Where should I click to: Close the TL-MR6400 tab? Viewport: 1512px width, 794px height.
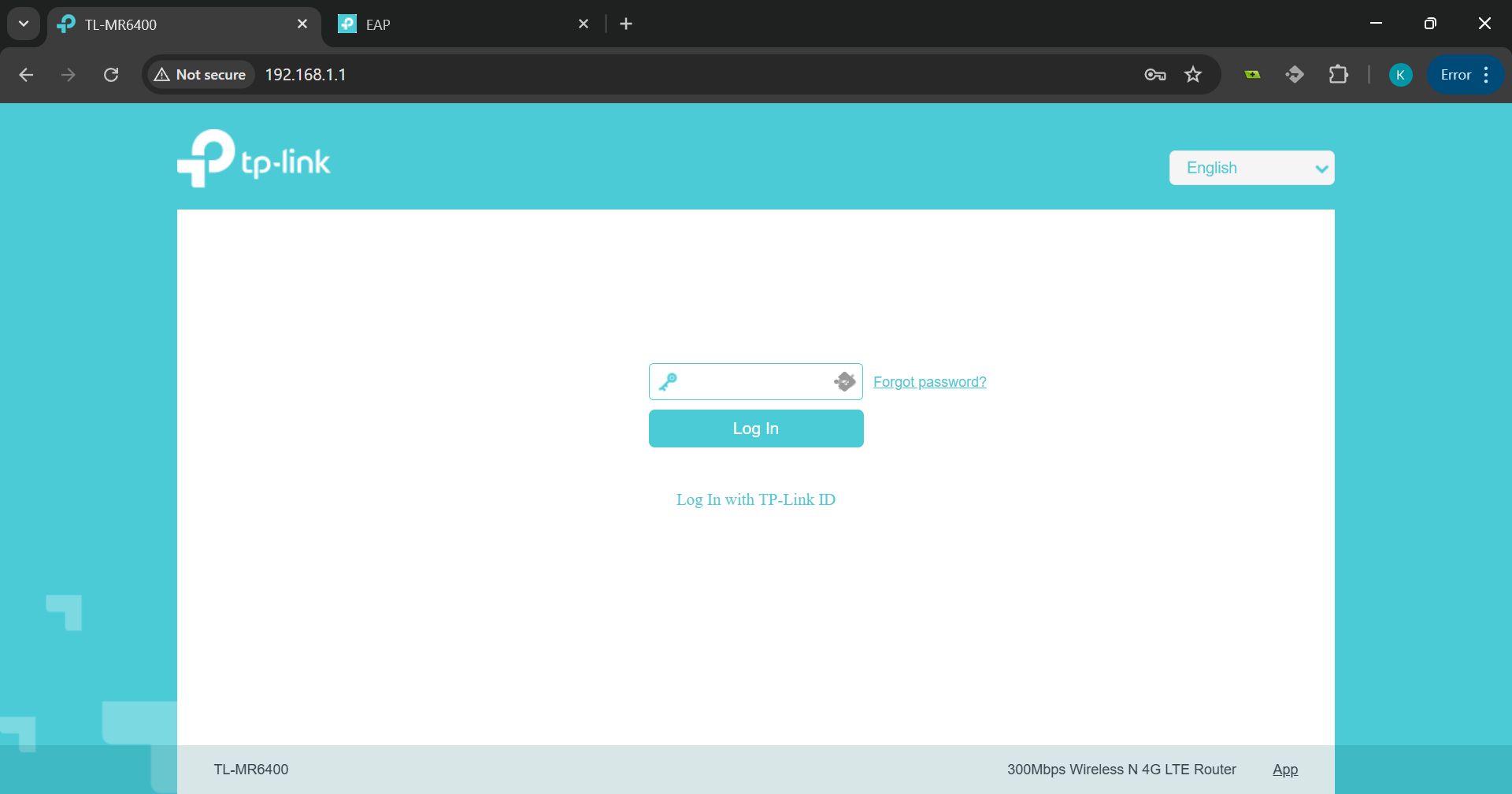tap(302, 24)
